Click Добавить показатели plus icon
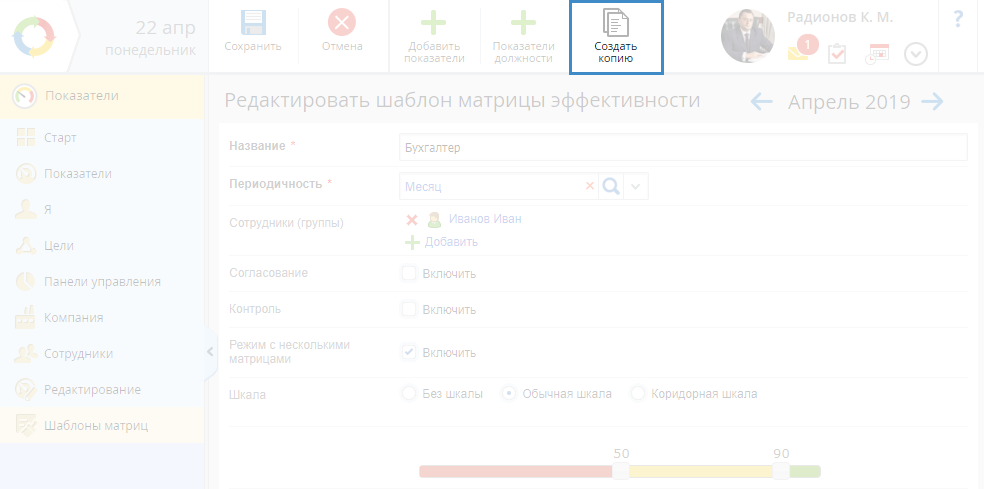Image resolution: width=984 pixels, height=489 pixels. pyautogui.click(x=434, y=24)
